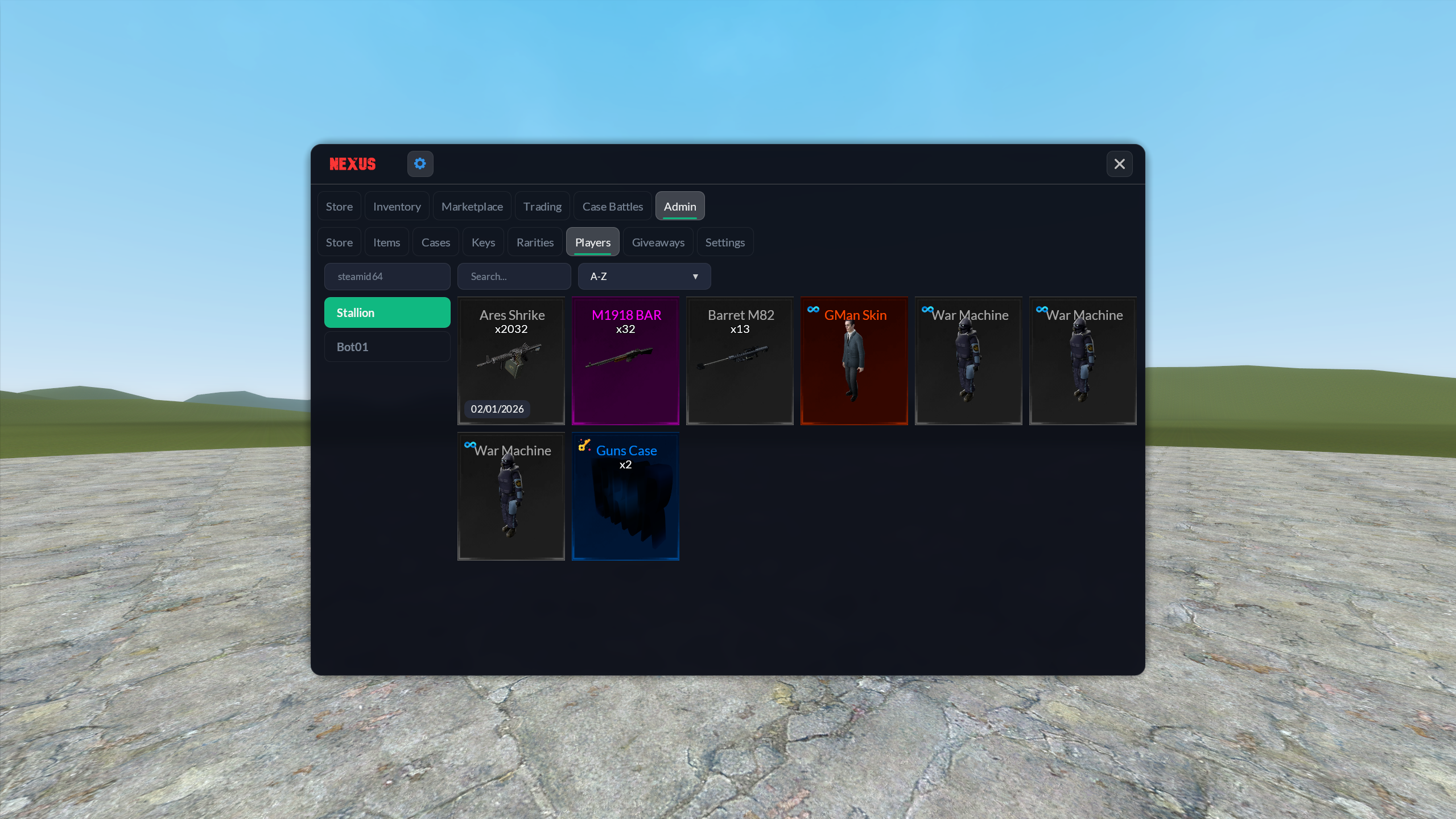Click the x13 quantity on Barret M82
Image resolution: width=1456 pixels, height=819 pixels.
740,329
